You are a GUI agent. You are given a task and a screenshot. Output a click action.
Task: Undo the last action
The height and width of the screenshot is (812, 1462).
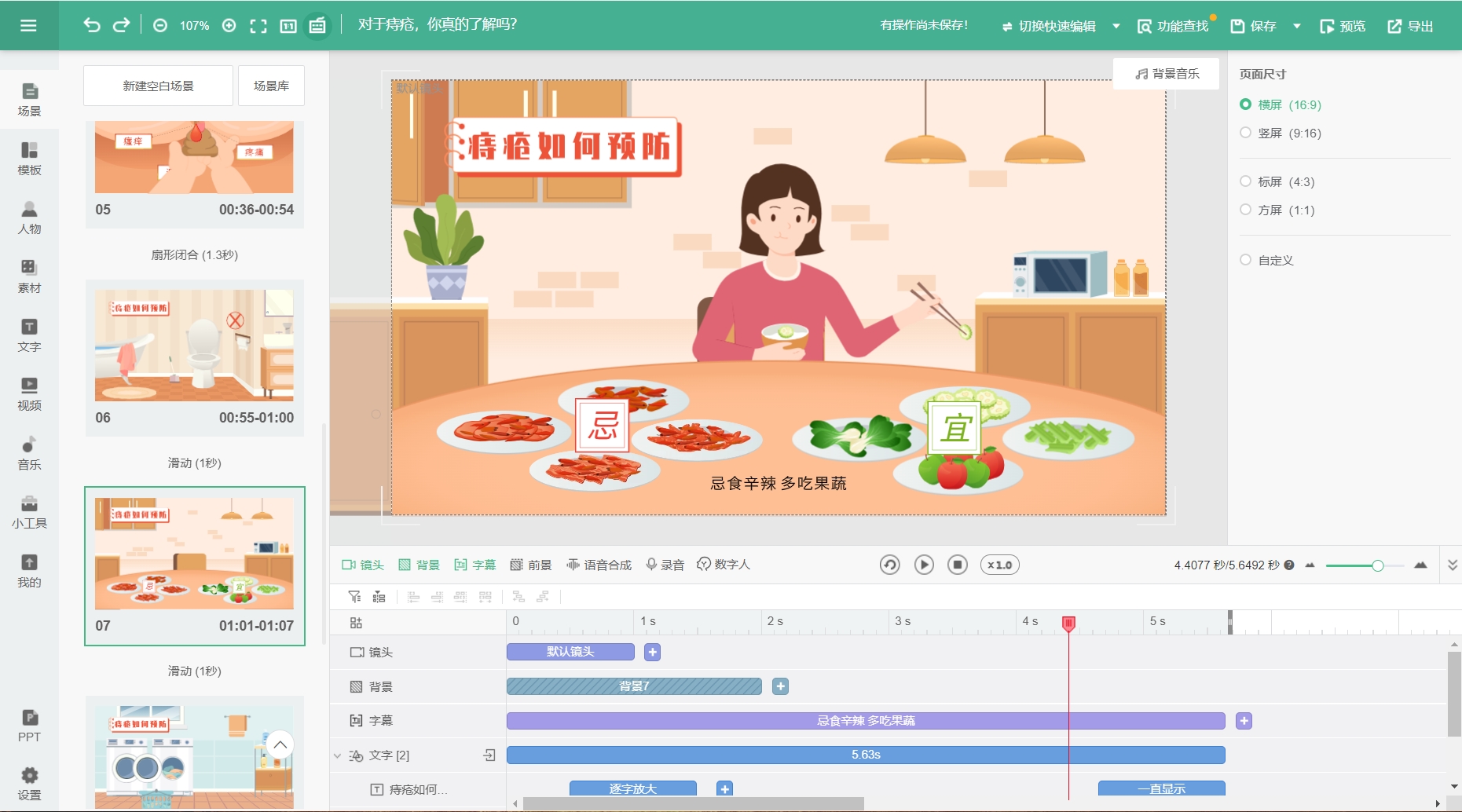coord(92,25)
